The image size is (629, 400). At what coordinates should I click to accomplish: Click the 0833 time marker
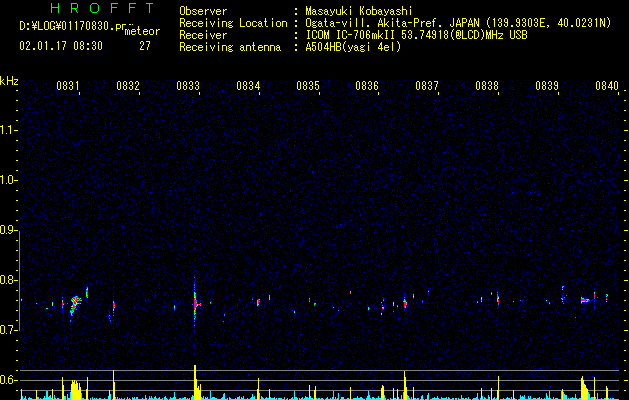(188, 86)
